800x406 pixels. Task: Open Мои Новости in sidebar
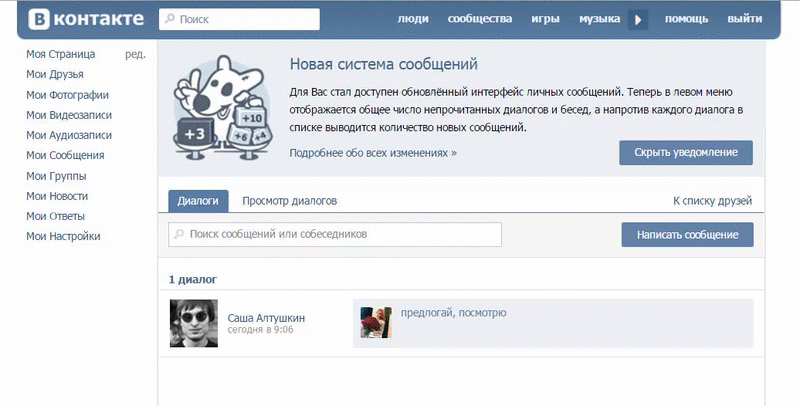pos(57,196)
